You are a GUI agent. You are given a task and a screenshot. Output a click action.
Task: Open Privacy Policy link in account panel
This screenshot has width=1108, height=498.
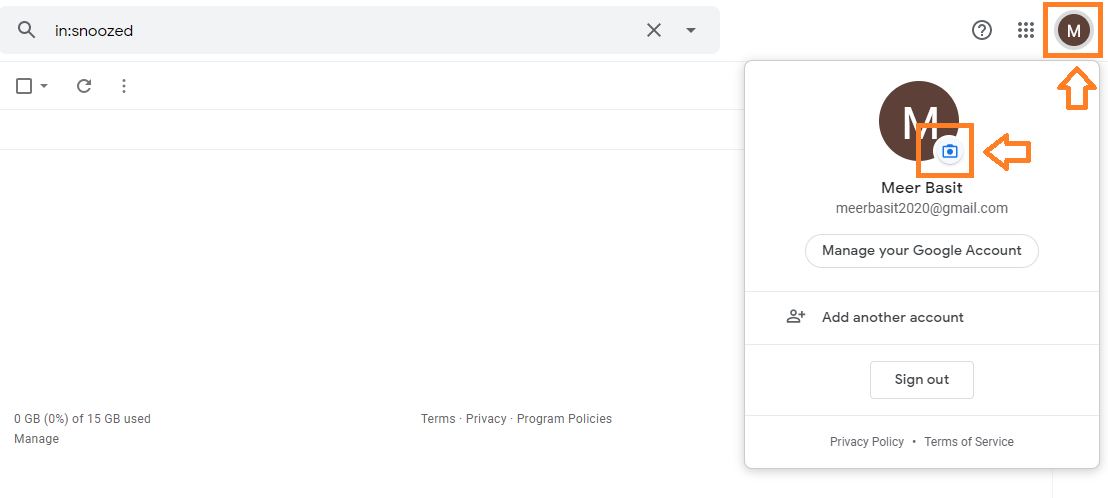pyautogui.click(x=866, y=441)
